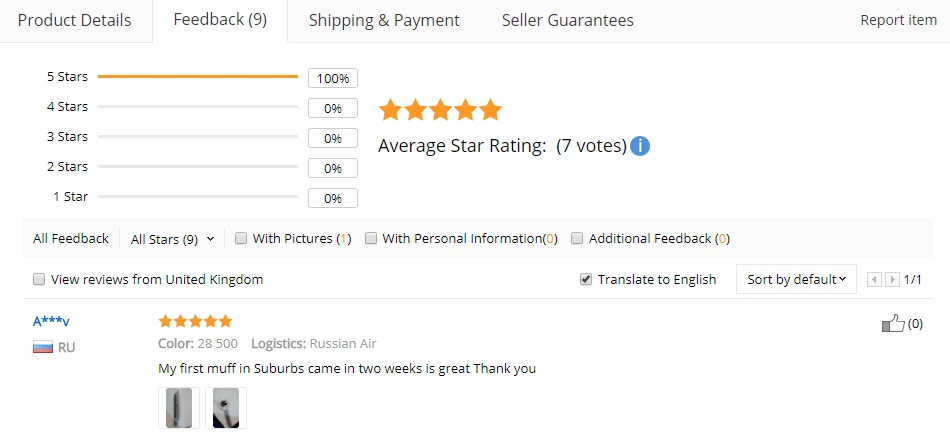The height and width of the screenshot is (444, 950).
Task: Expand the Sort by default dropdown
Action: coord(796,279)
